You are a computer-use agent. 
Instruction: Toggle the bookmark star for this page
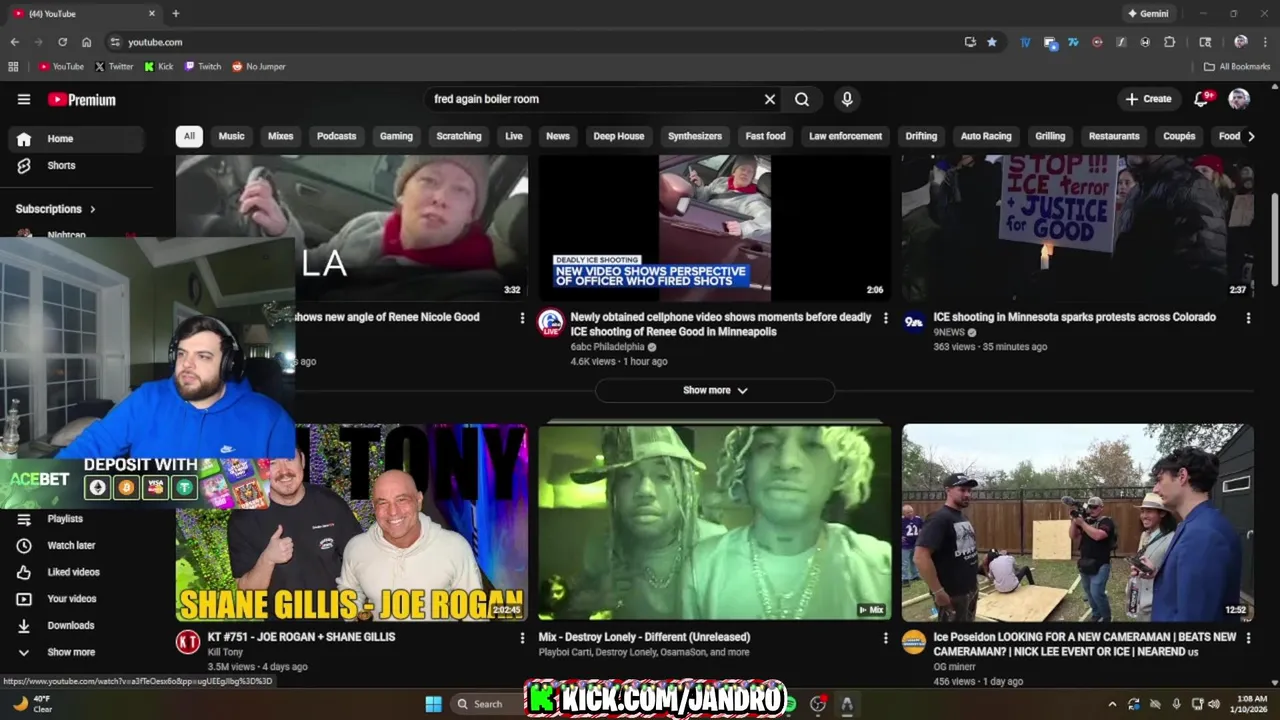[x=992, y=42]
